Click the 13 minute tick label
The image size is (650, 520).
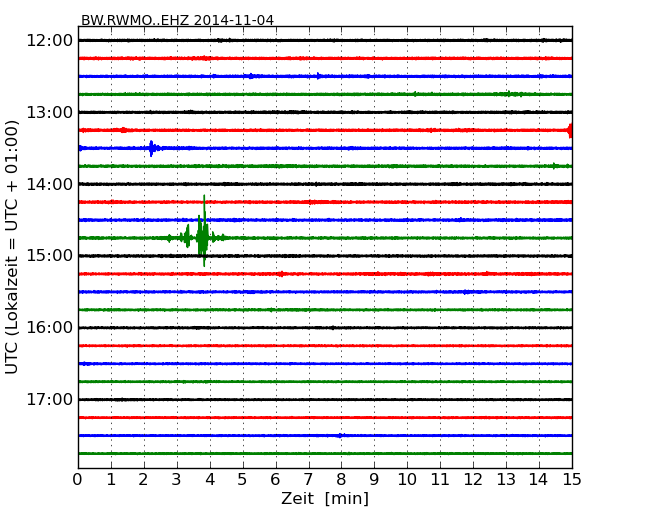pos(506,480)
